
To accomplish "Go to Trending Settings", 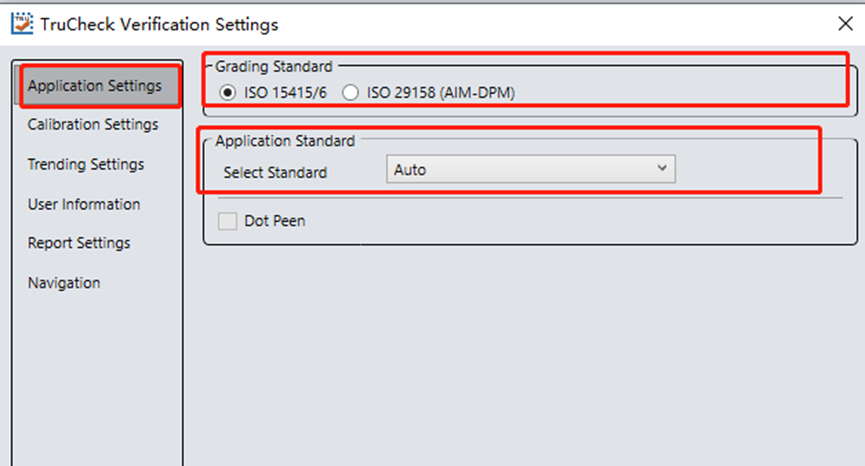I will coord(86,164).
